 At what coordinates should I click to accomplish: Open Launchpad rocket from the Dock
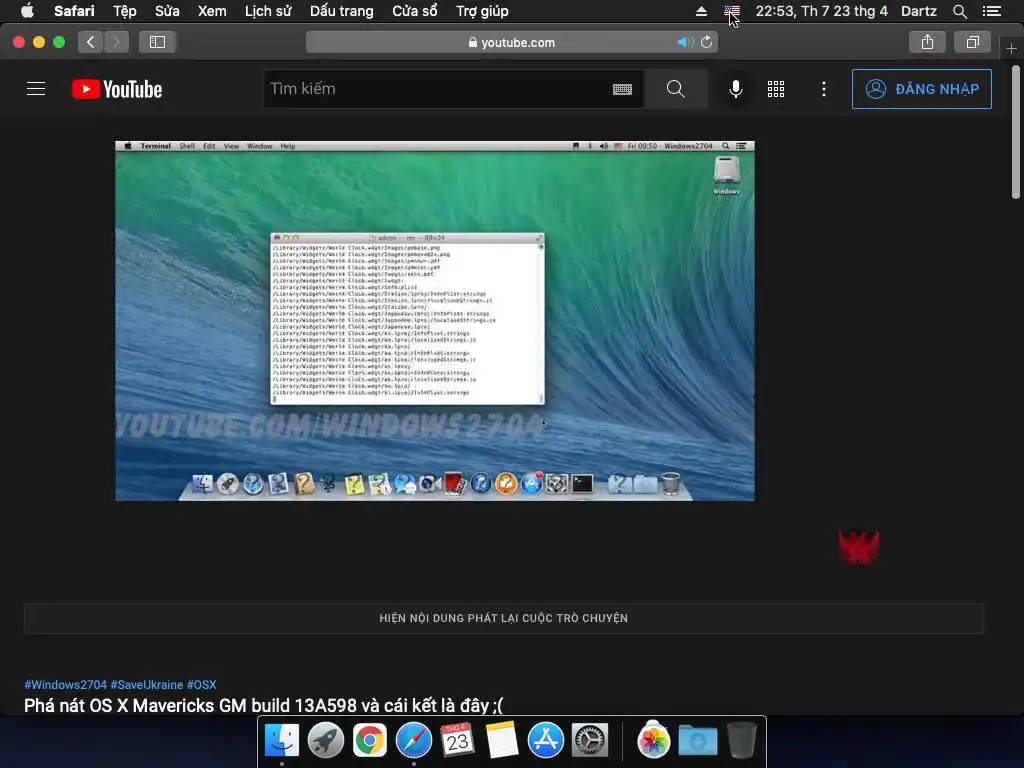tap(325, 741)
